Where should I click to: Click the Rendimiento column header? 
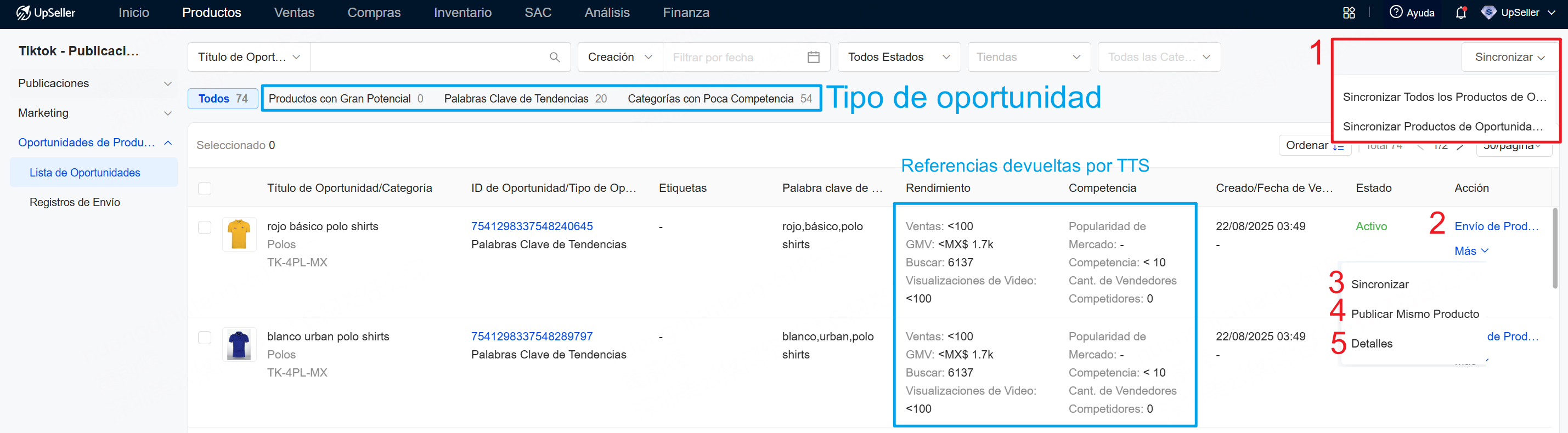tap(938, 189)
